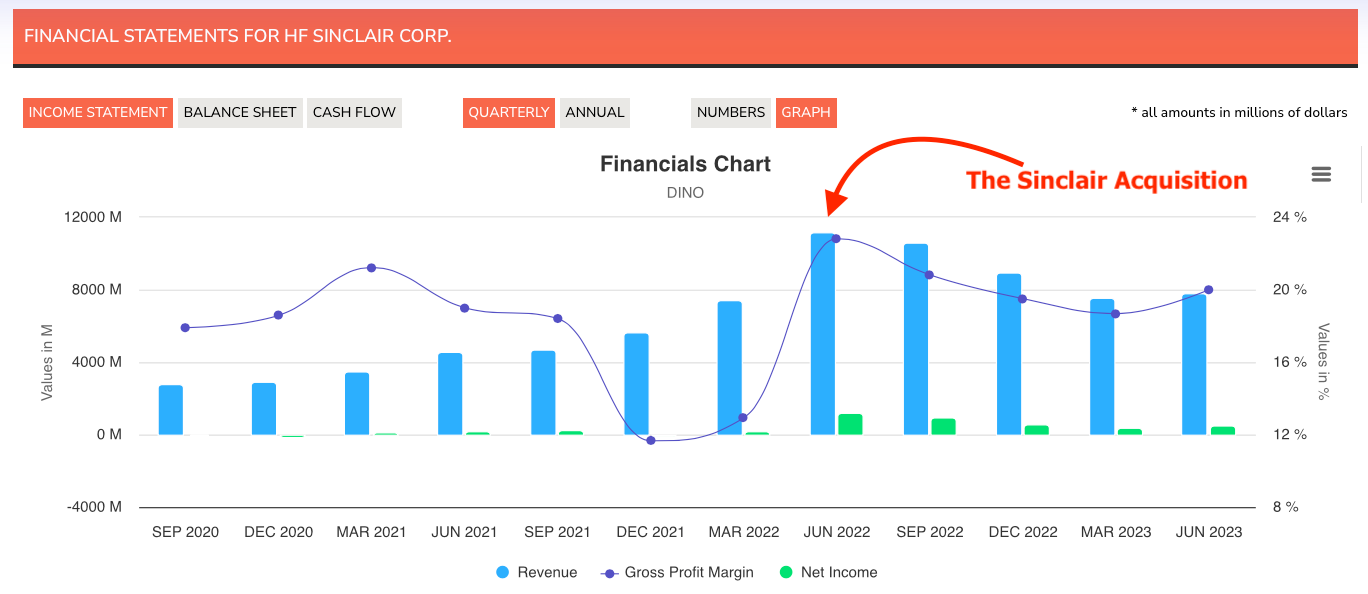The height and width of the screenshot is (594, 1368).
Task: Open the CASH FLOW statement
Action: pos(354,112)
